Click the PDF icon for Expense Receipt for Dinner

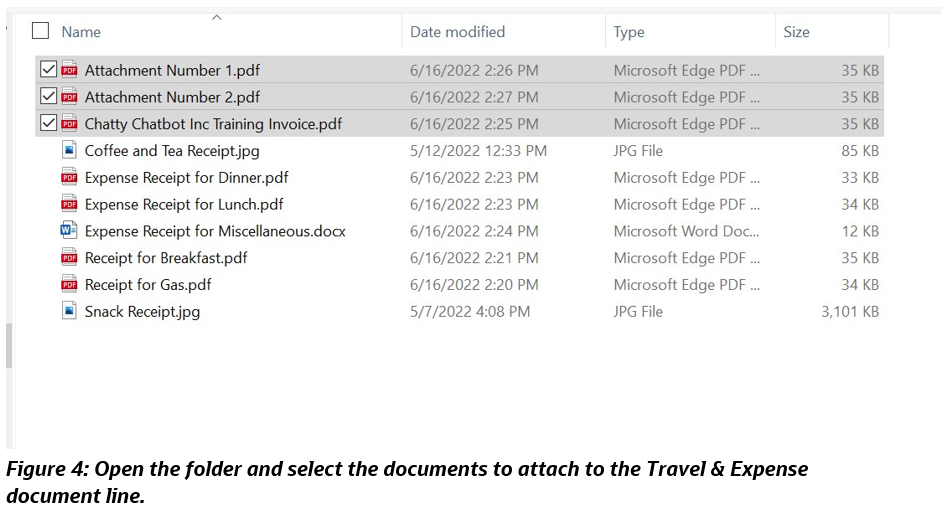coord(69,178)
